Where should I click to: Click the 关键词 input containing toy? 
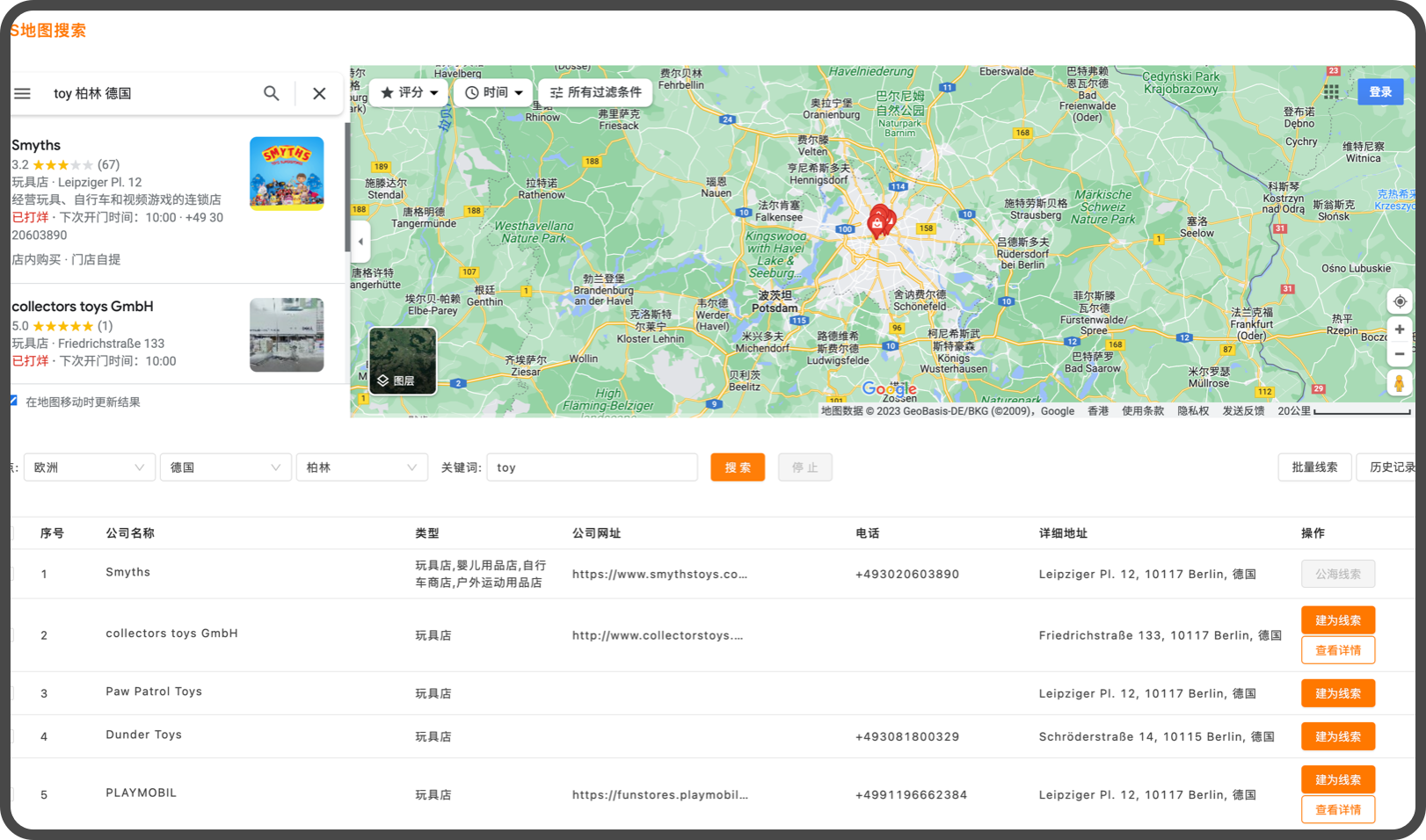tap(592, 467)
